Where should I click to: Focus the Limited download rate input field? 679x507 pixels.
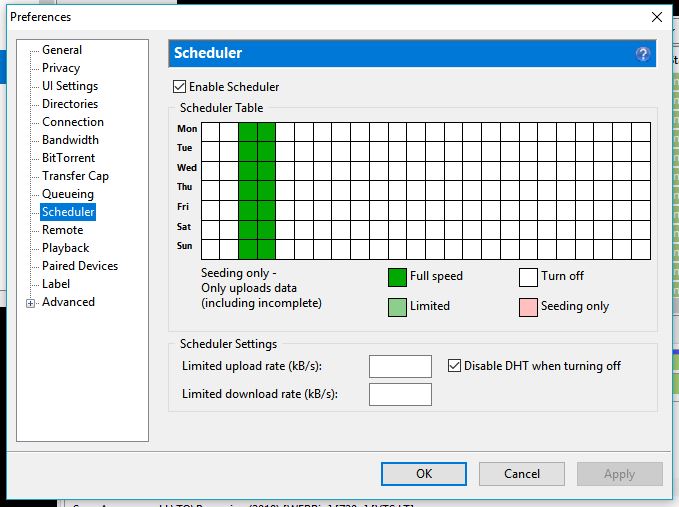tap(400, 394)
